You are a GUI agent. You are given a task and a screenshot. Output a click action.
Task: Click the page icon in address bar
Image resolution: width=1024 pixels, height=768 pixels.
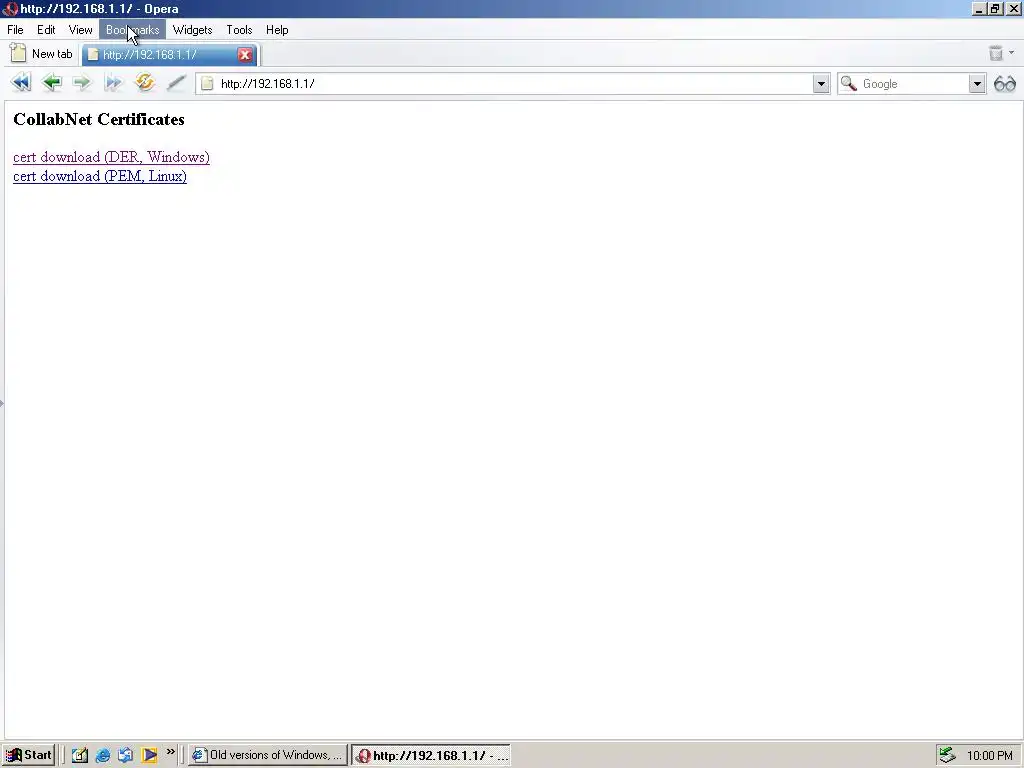click(x=207, y=84)
